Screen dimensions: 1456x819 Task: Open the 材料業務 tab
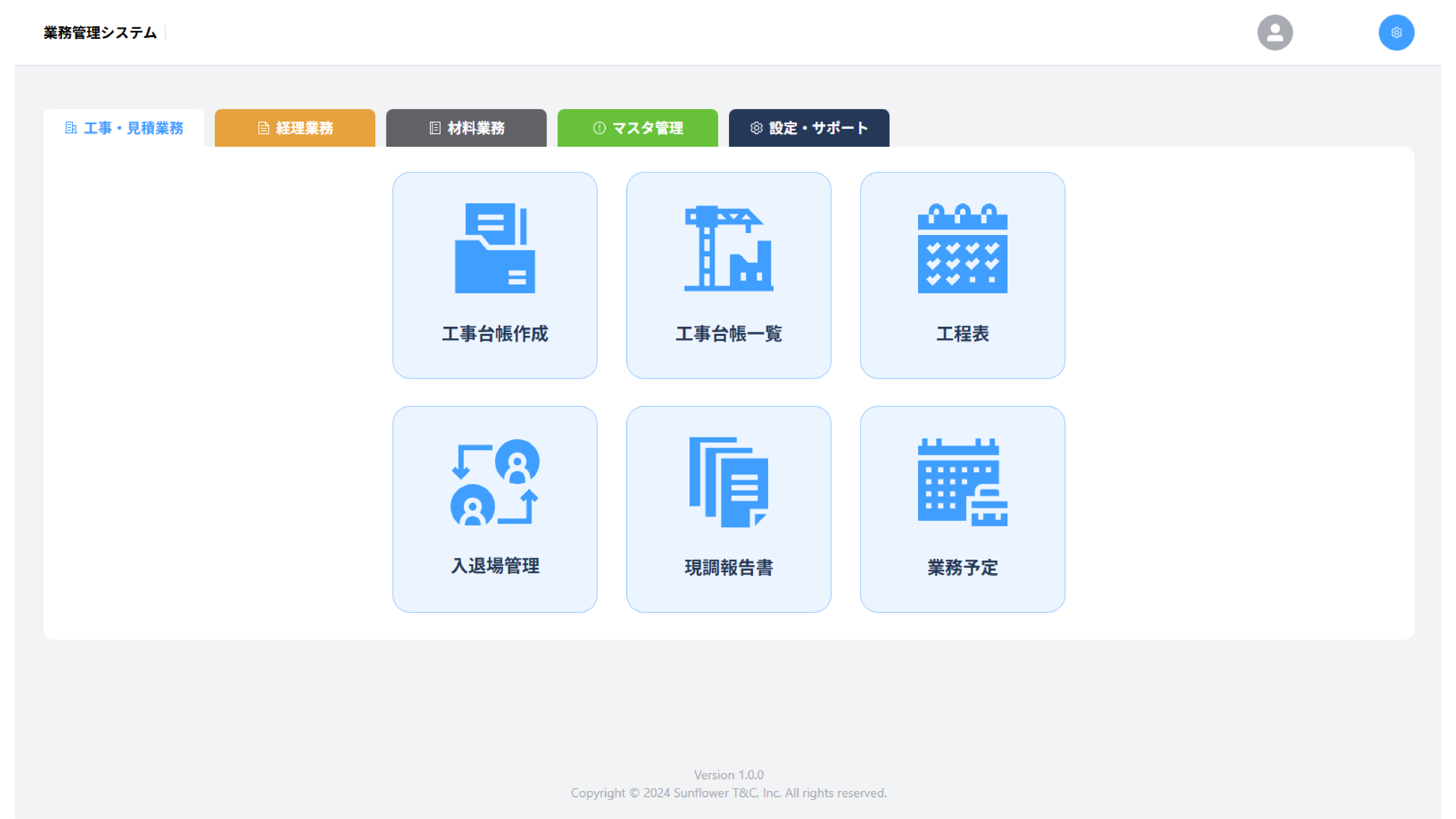(x=466, y=128)
